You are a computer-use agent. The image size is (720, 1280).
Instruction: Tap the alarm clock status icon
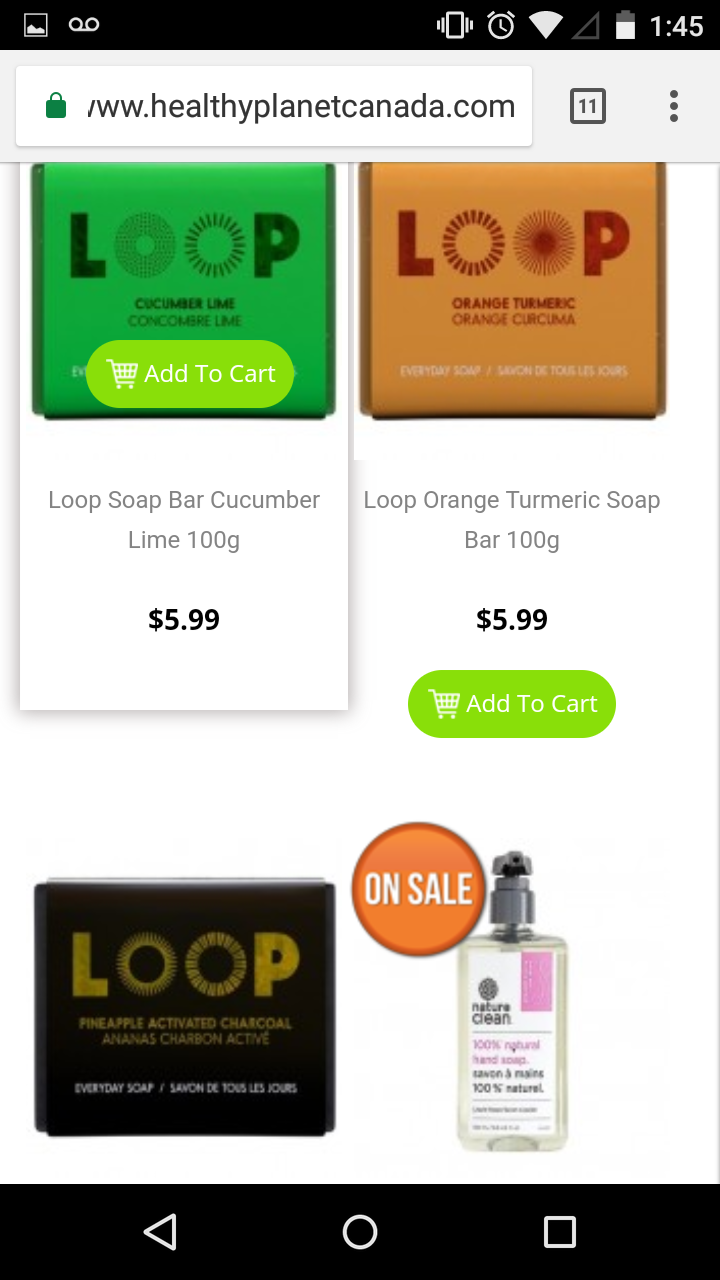click(500, 25)
